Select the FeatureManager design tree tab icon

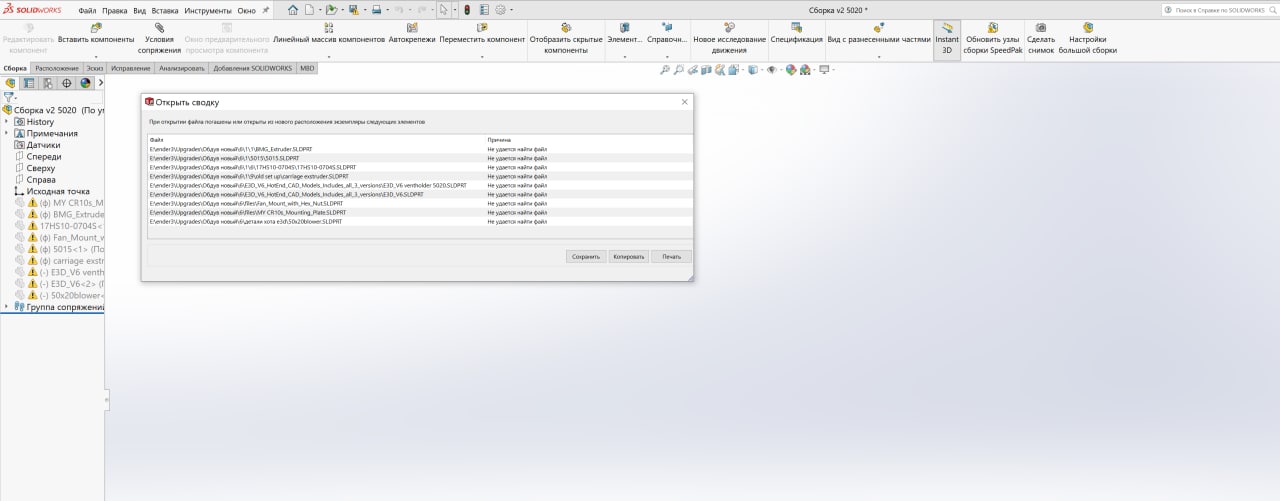click(x=10, y=84)
